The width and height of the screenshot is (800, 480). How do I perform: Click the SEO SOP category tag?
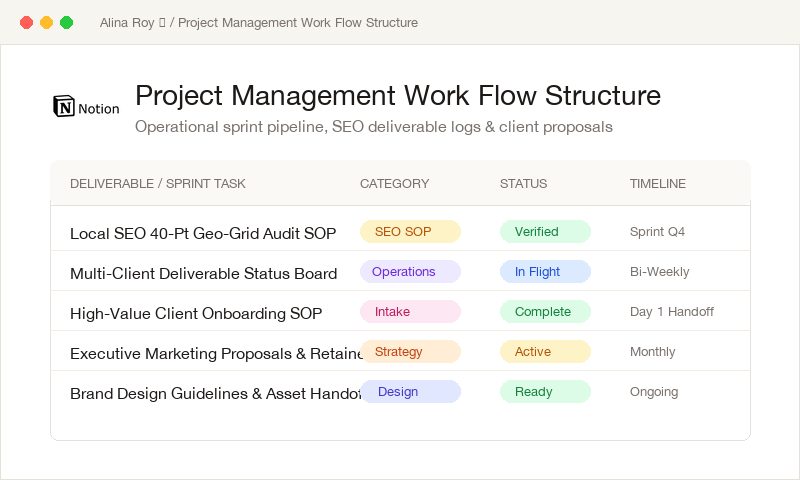pos(410,232)
